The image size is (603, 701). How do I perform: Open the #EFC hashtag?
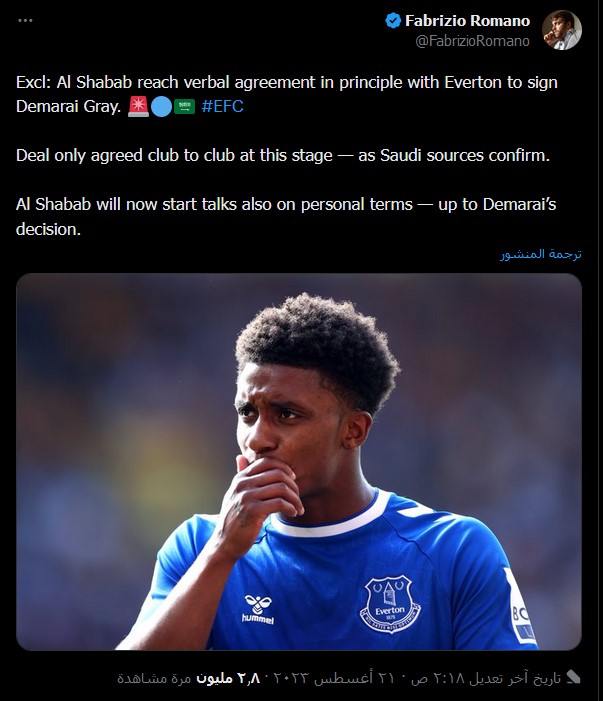[222, 106]
